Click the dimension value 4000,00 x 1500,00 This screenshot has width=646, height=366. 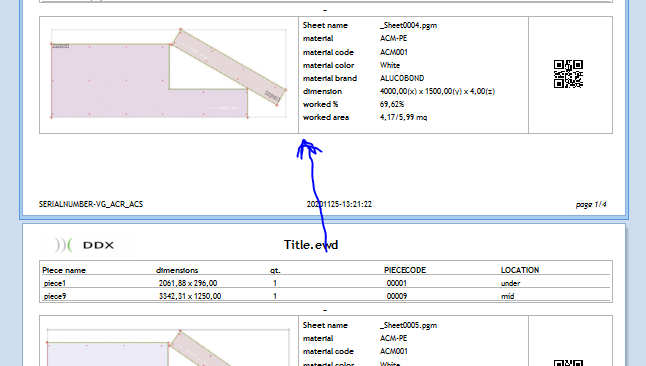tap(437, 91)
